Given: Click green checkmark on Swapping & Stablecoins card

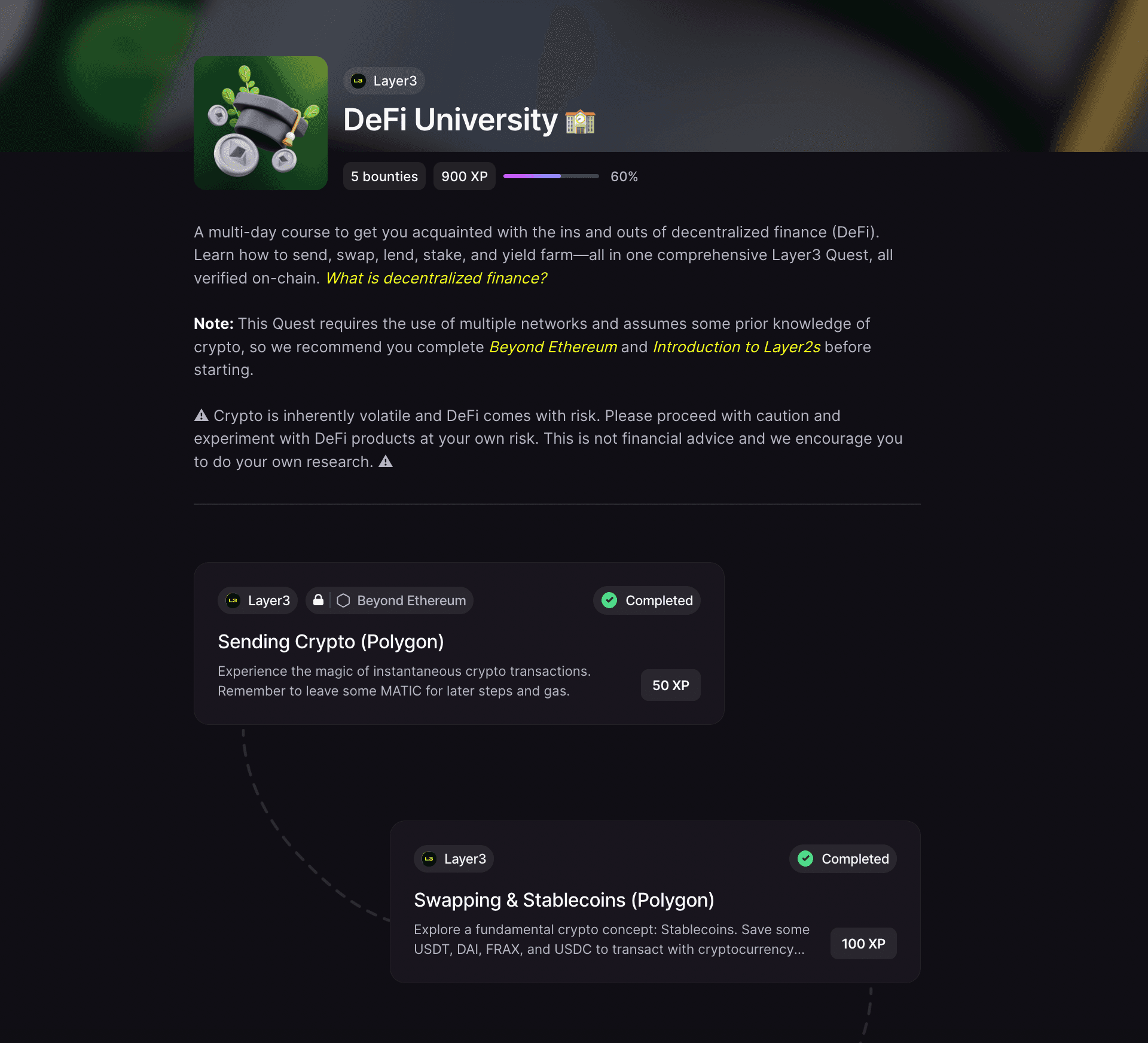Looking at the screenshot, I should [x=805, y=858].
